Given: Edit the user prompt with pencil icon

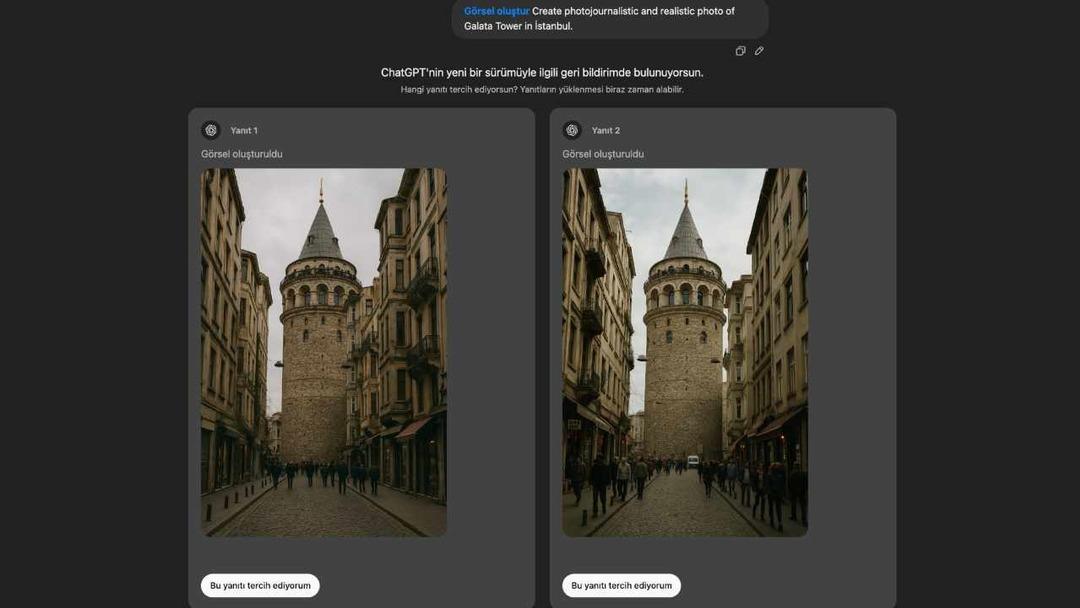Looking at the screenshot, I should click(759, 51).
